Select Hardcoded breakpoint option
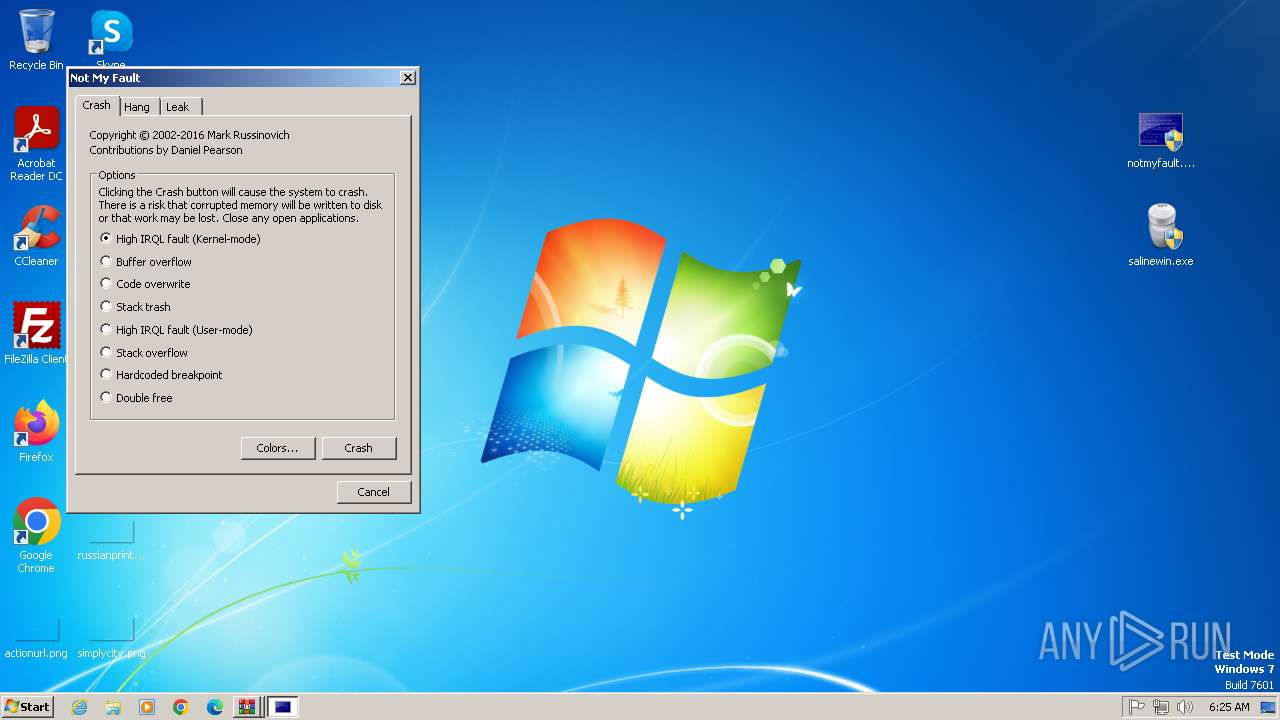Viewport: 1280px width, 720px height. coord(161,375)
